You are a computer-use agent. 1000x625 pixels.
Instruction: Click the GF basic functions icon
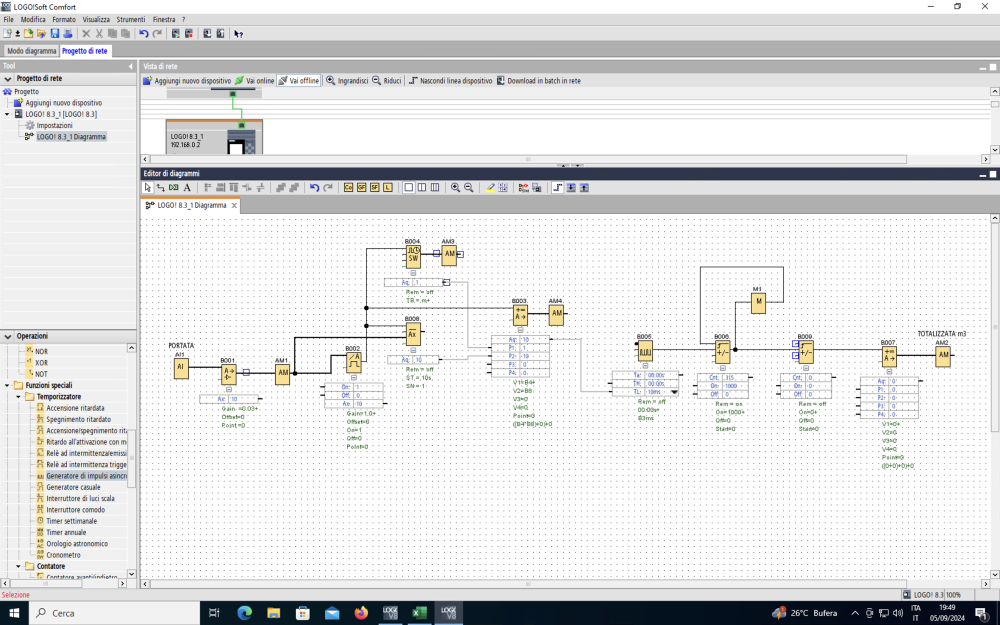click(x=361, y=187)
